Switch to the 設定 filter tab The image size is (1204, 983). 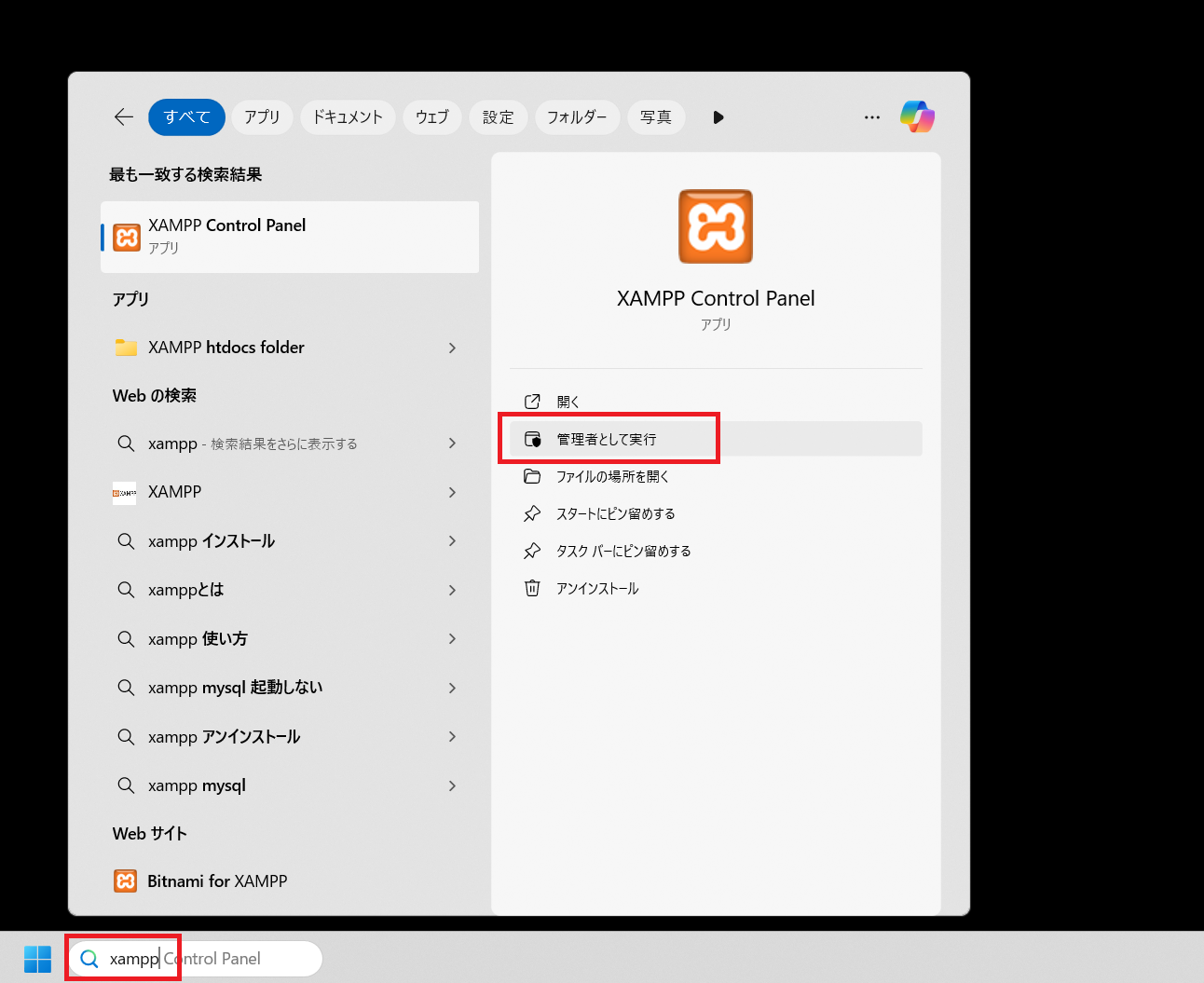[499, 117]
